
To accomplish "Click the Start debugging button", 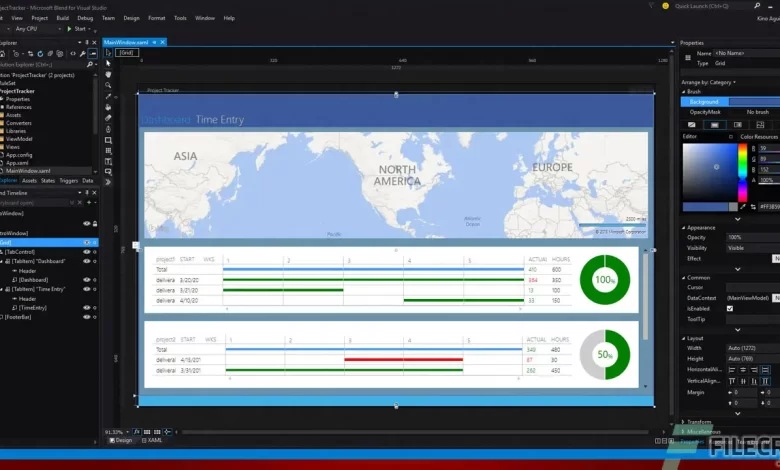I will coord(77,29).
